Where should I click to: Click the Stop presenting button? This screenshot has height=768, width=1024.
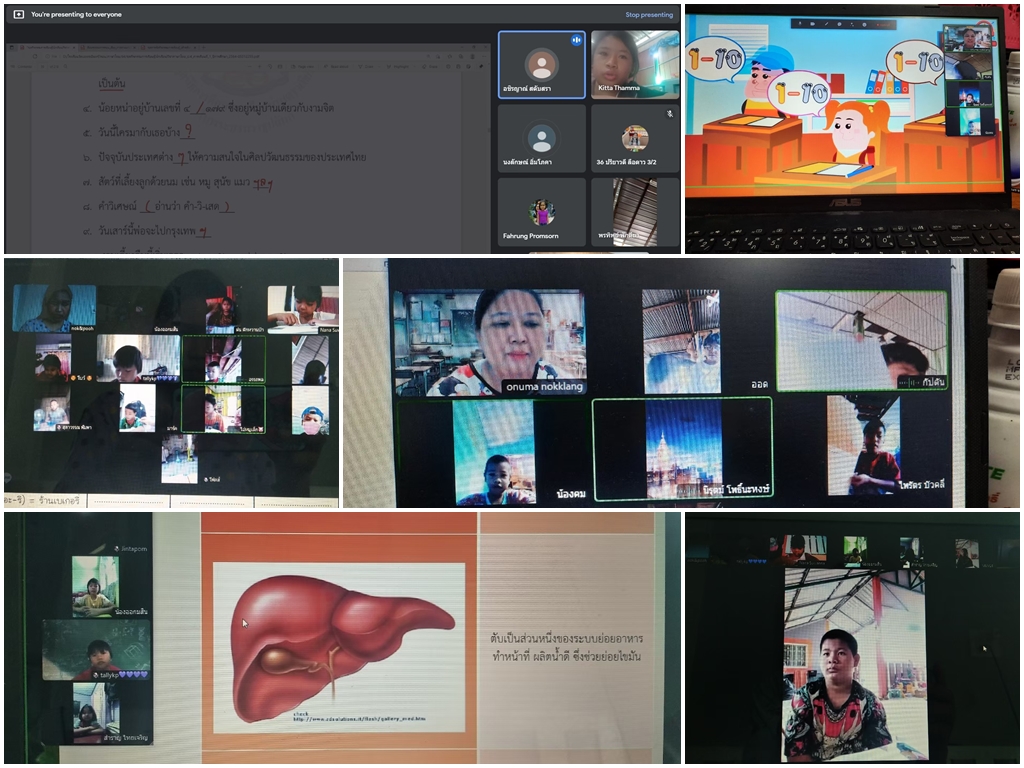(x=649, y=15)
